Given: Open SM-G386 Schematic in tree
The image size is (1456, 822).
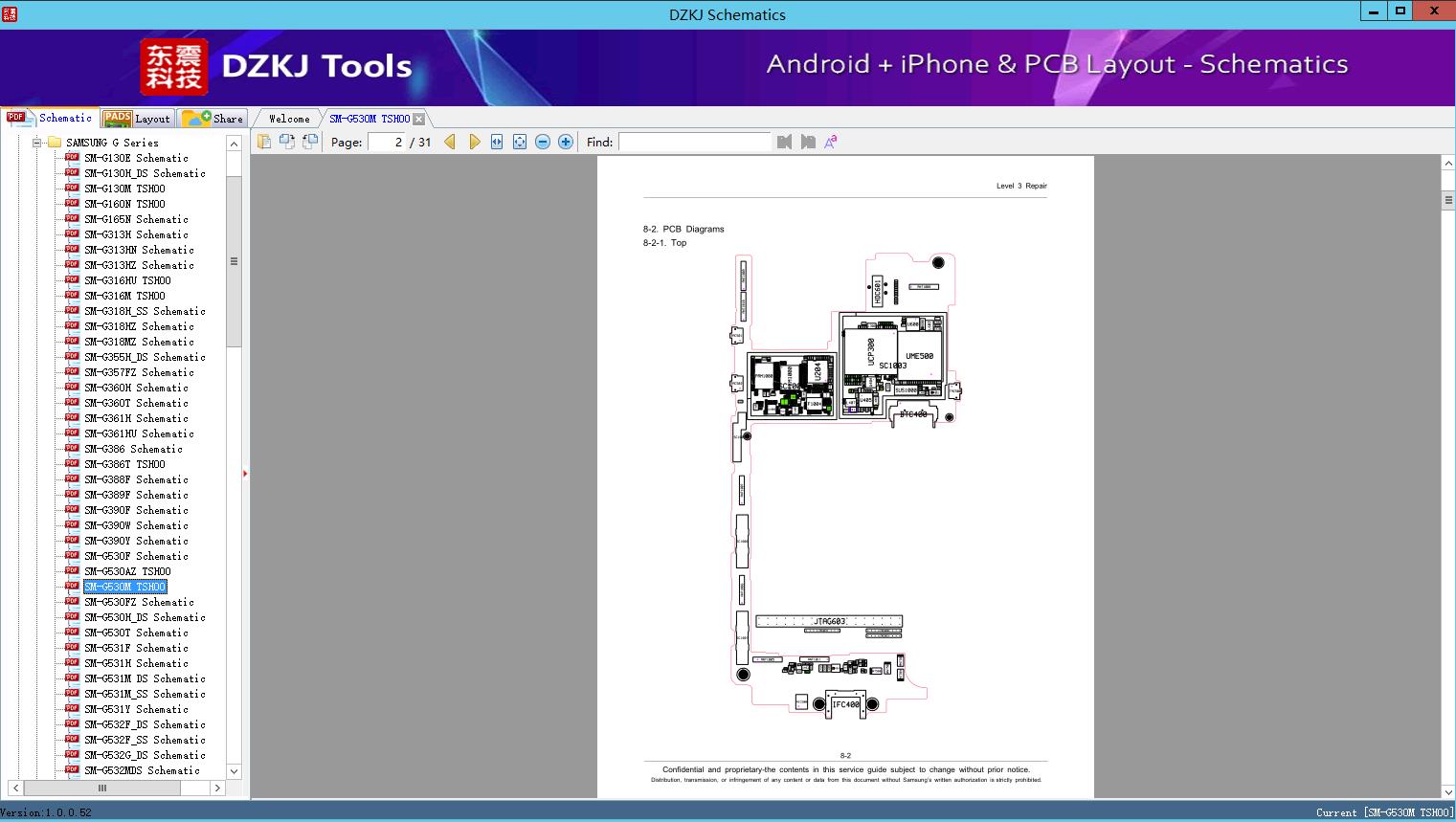Looking at the screenshot, I should [133, 449].
